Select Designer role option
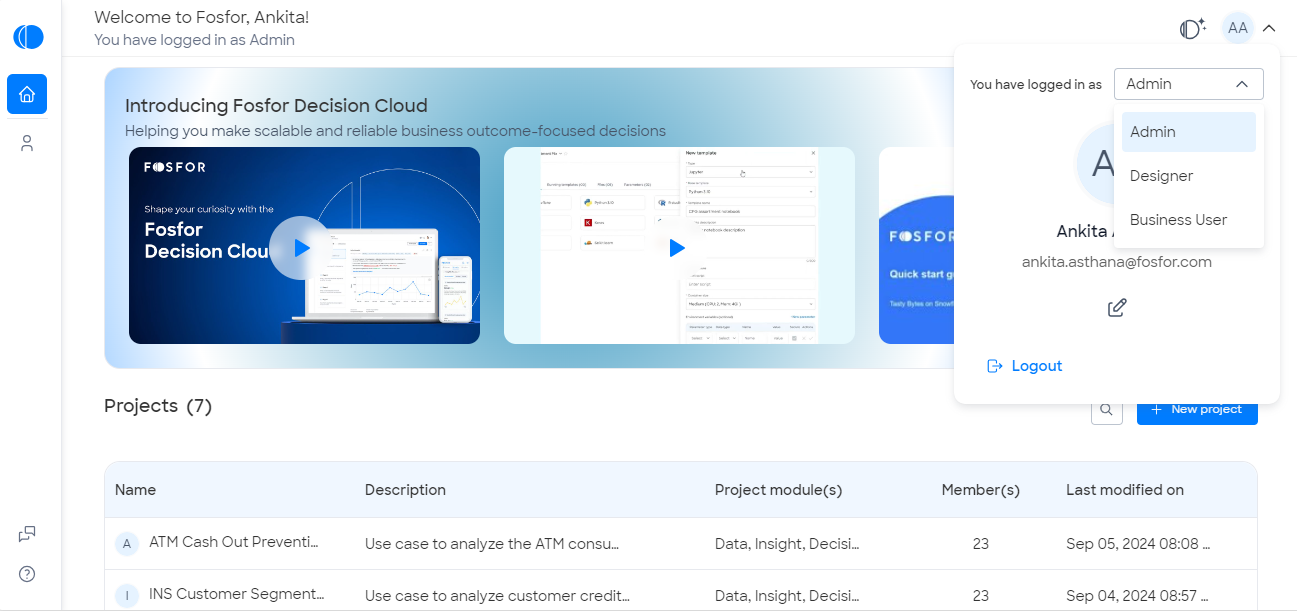The height and width of the screenshot is (611, 1297). [1189, 176]
